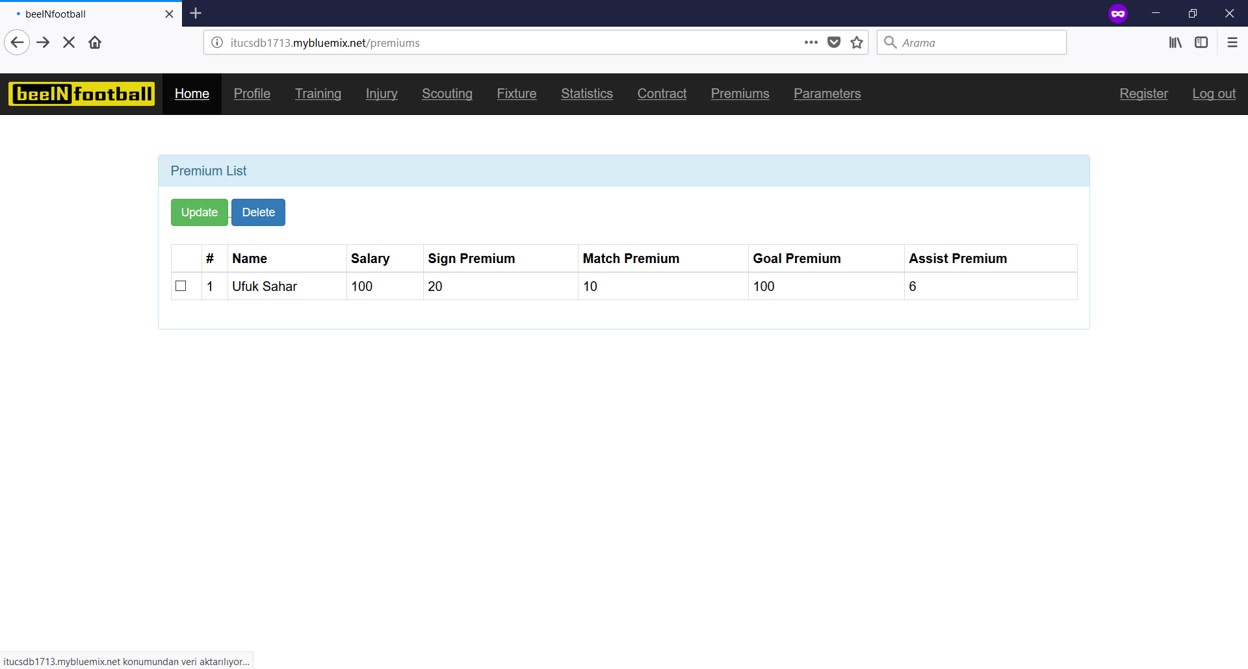The height and width of the screenshot is (669, 1248).
Task: Go back using the browser back arrow
Action: click(17, 42)
